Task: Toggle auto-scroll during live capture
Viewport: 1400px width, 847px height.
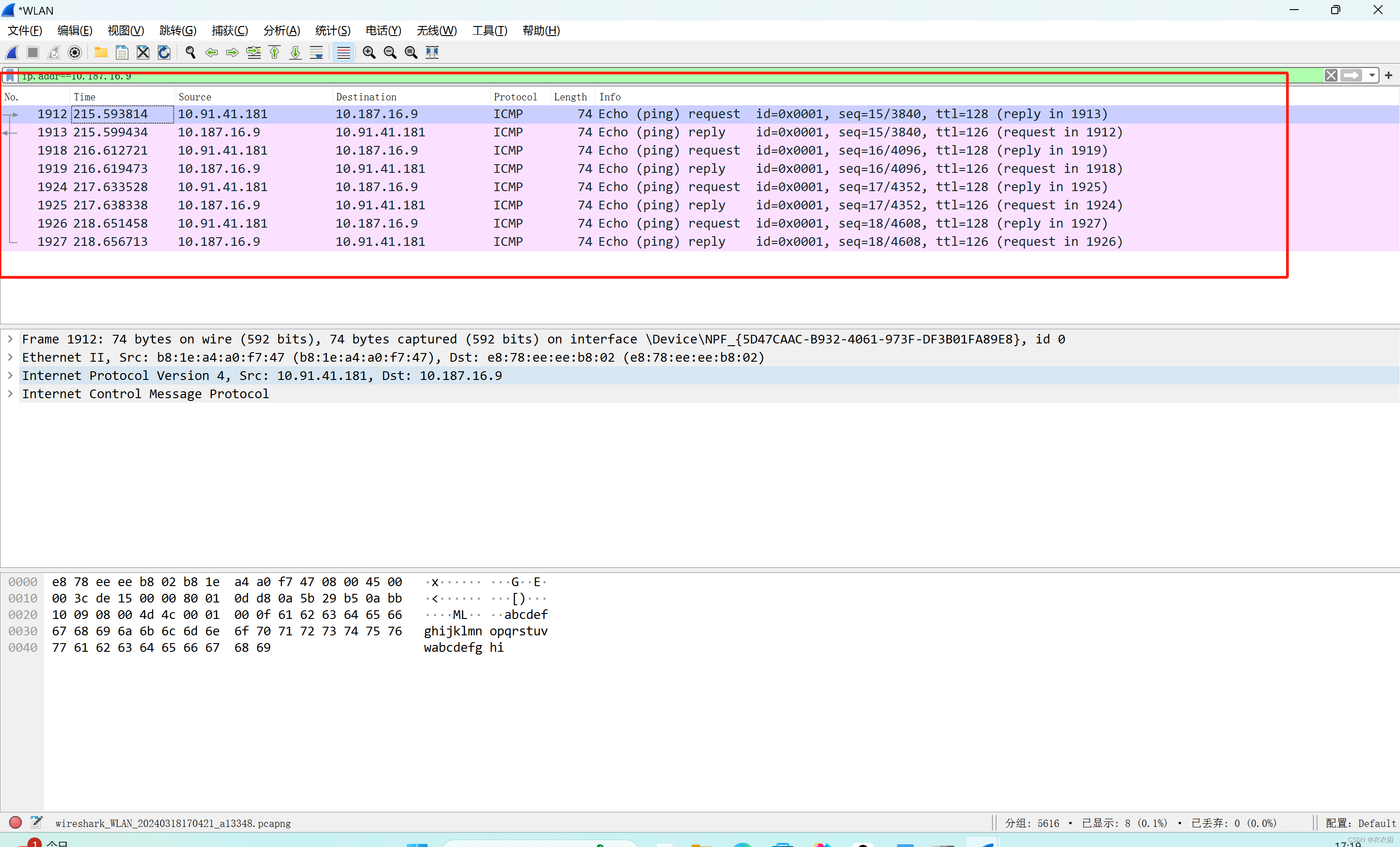Action: tap(316, 52)
